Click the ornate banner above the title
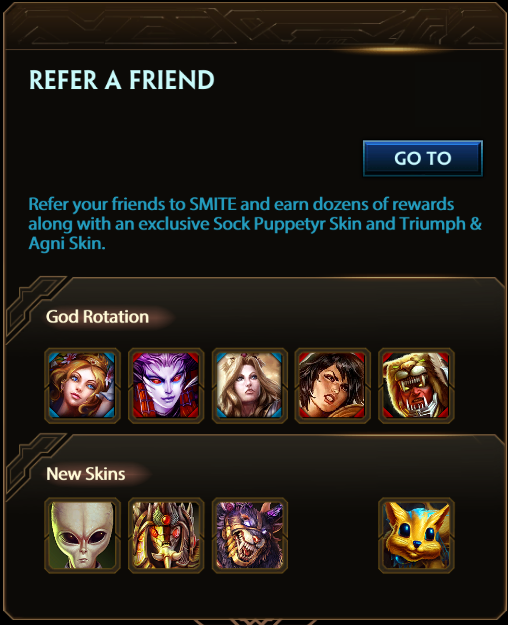Image resolution: width=508 pixels, height=625 pixels. [254, 26]
